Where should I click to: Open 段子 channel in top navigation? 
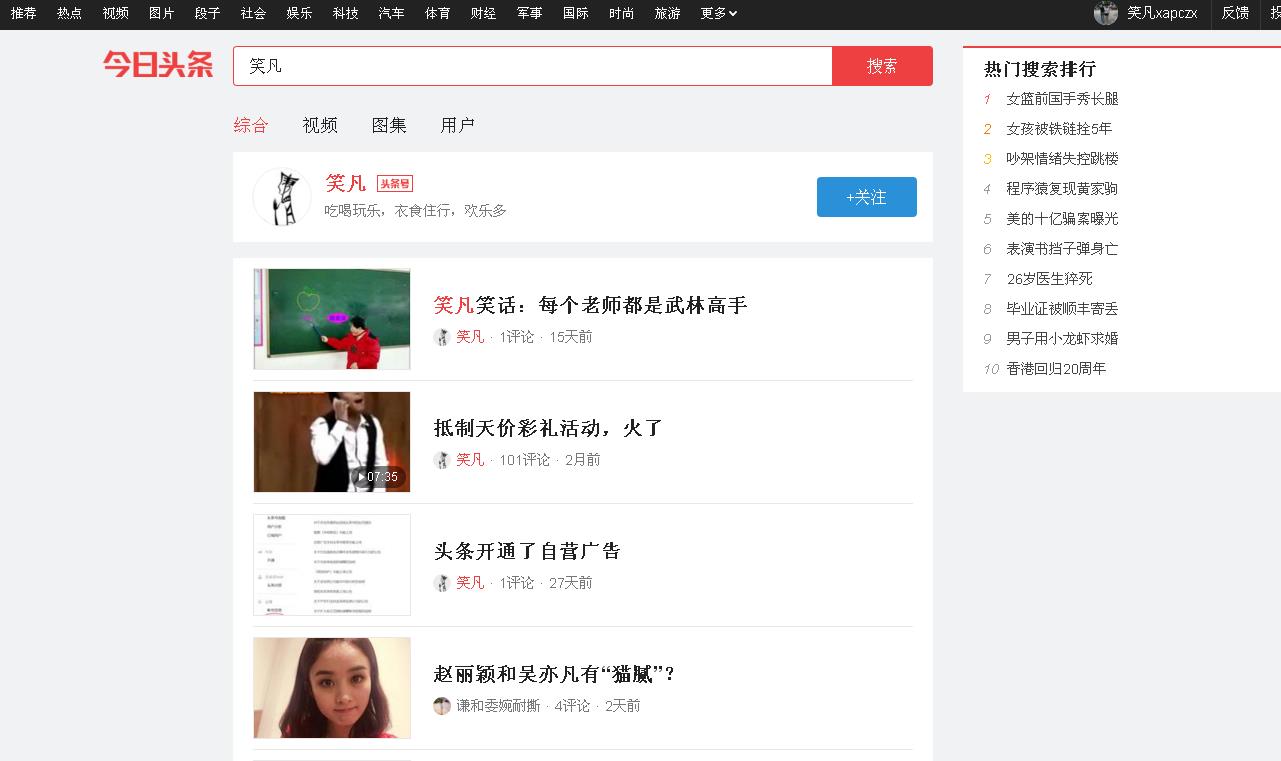click(207, 13)
